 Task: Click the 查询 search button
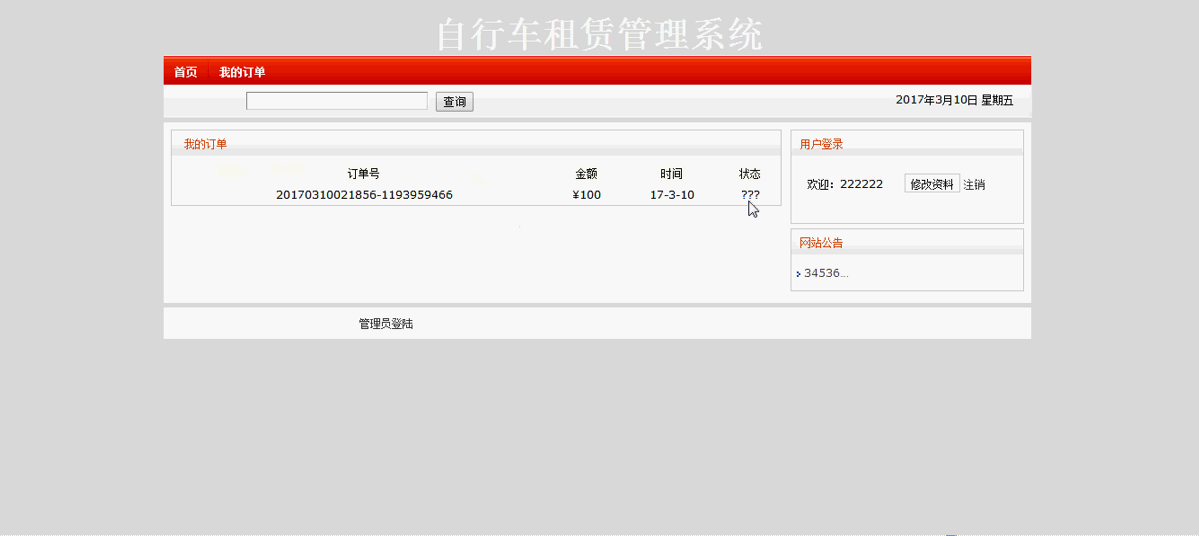click(x=454, y=102)
